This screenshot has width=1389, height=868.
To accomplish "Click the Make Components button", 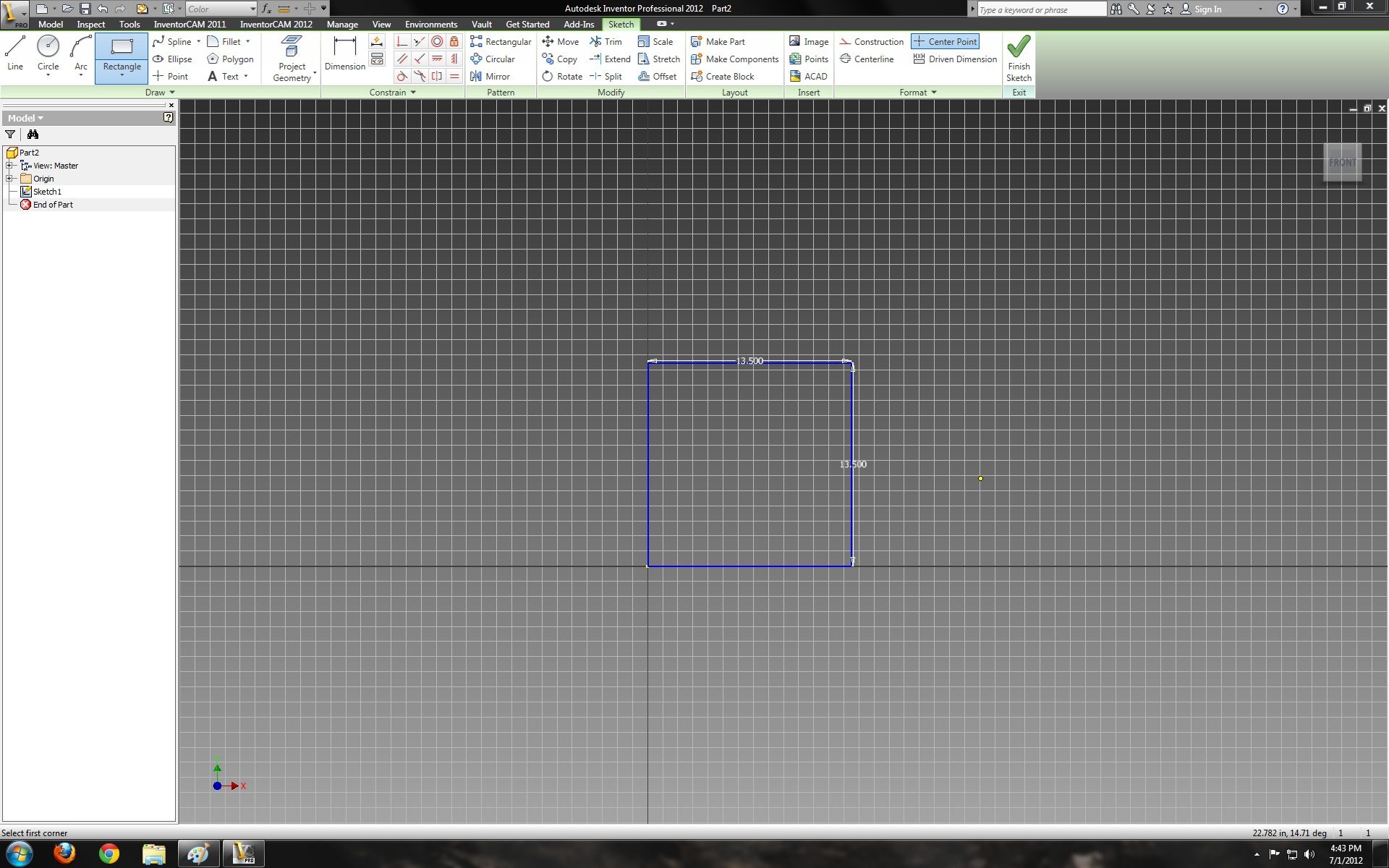I will tap(734, 59).
